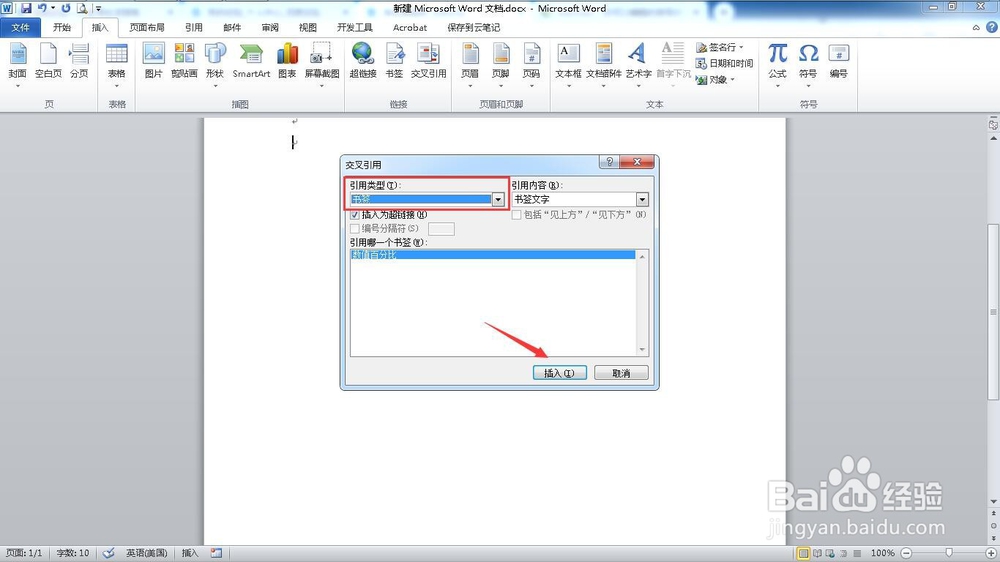Open the Bookmark (书签) dialog
Screen dimensions: 1000x562
[x=394, y=62]
